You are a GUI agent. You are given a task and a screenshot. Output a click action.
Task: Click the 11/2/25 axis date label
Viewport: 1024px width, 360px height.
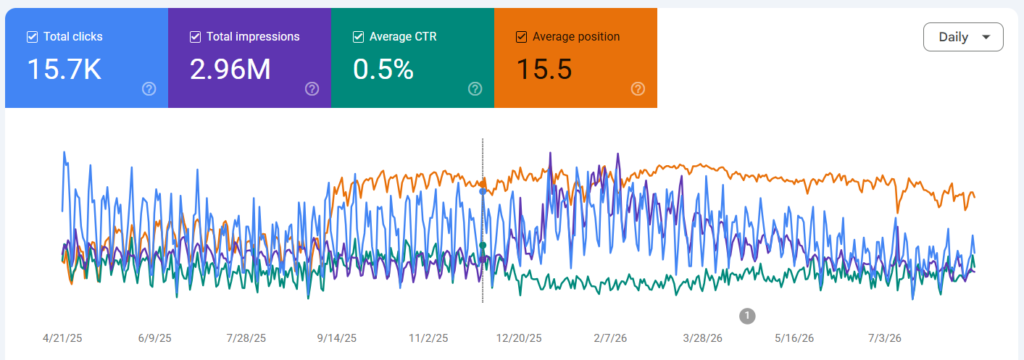click(x=428, y=338)
